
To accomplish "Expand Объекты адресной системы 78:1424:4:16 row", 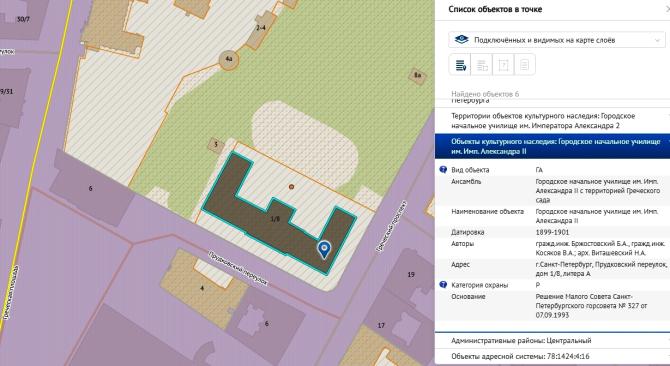I will tap(552, 356).
